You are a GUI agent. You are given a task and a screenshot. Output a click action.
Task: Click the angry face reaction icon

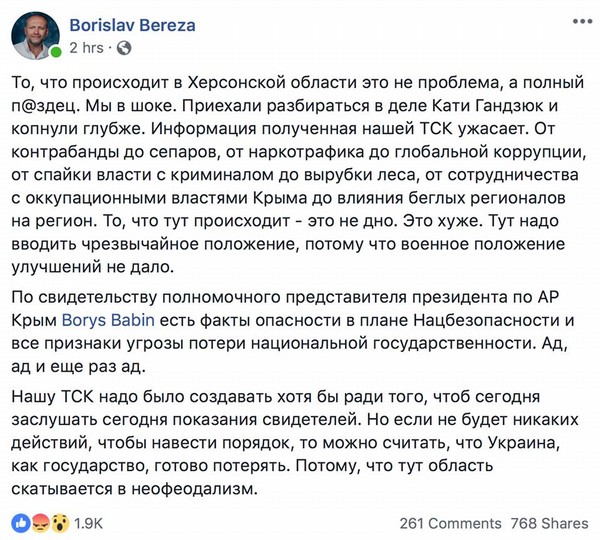pos(40,523)
